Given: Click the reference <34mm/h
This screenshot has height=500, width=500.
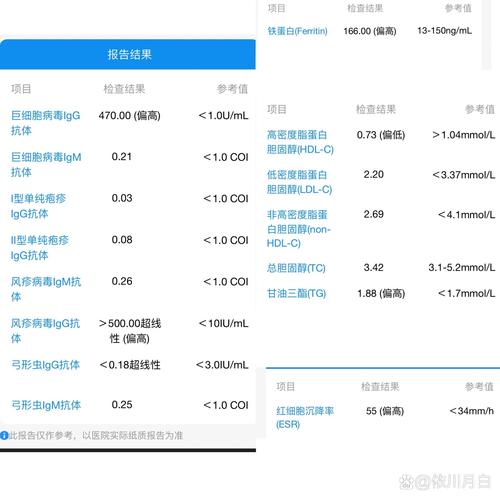Looking at the screenshot, I should click(x=471, y=411).
